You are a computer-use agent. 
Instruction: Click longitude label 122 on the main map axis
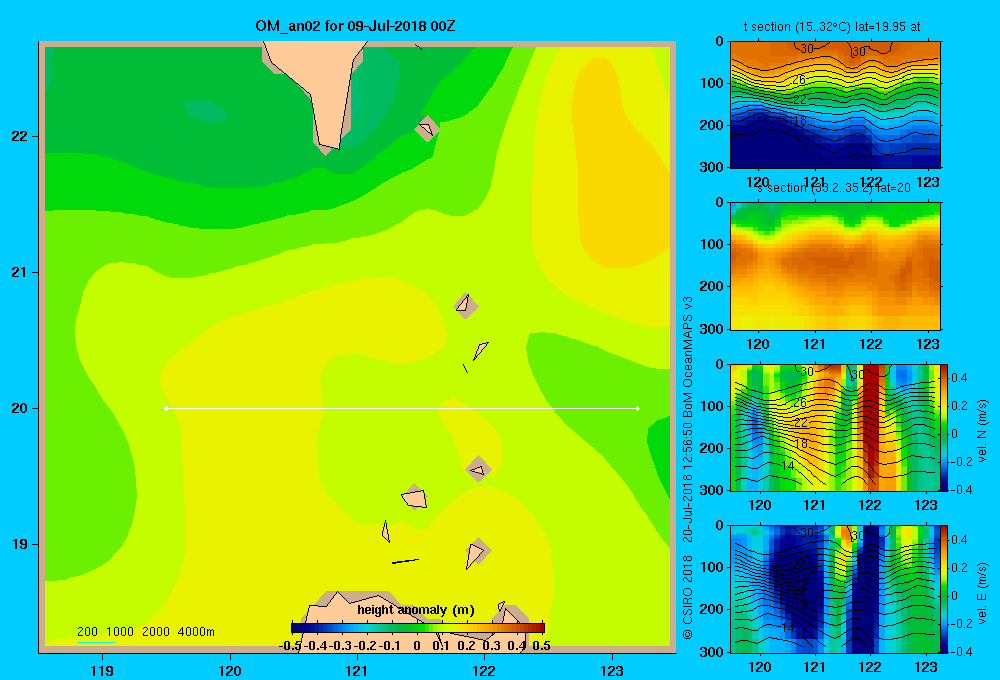[x=484, y=670]
